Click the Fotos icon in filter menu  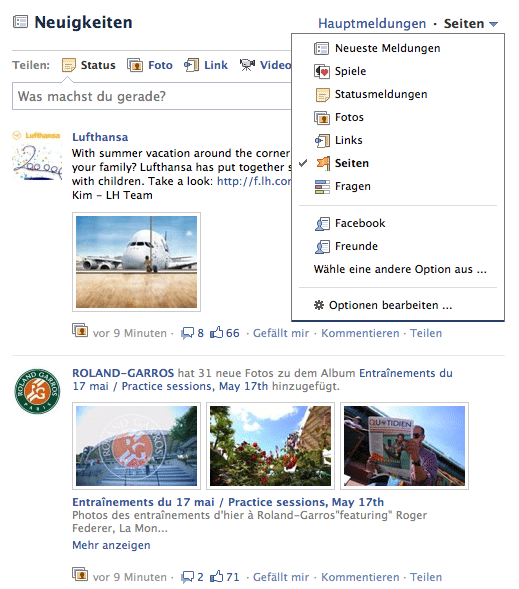click(x=322, y=118)
